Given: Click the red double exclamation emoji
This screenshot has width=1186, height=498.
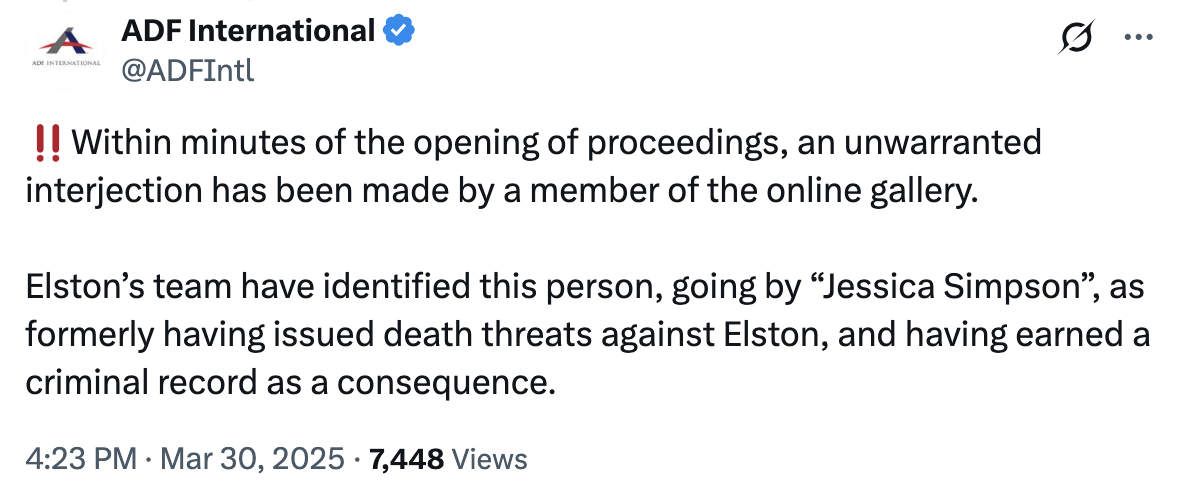Looking at the screenshot, I should 48,144.
